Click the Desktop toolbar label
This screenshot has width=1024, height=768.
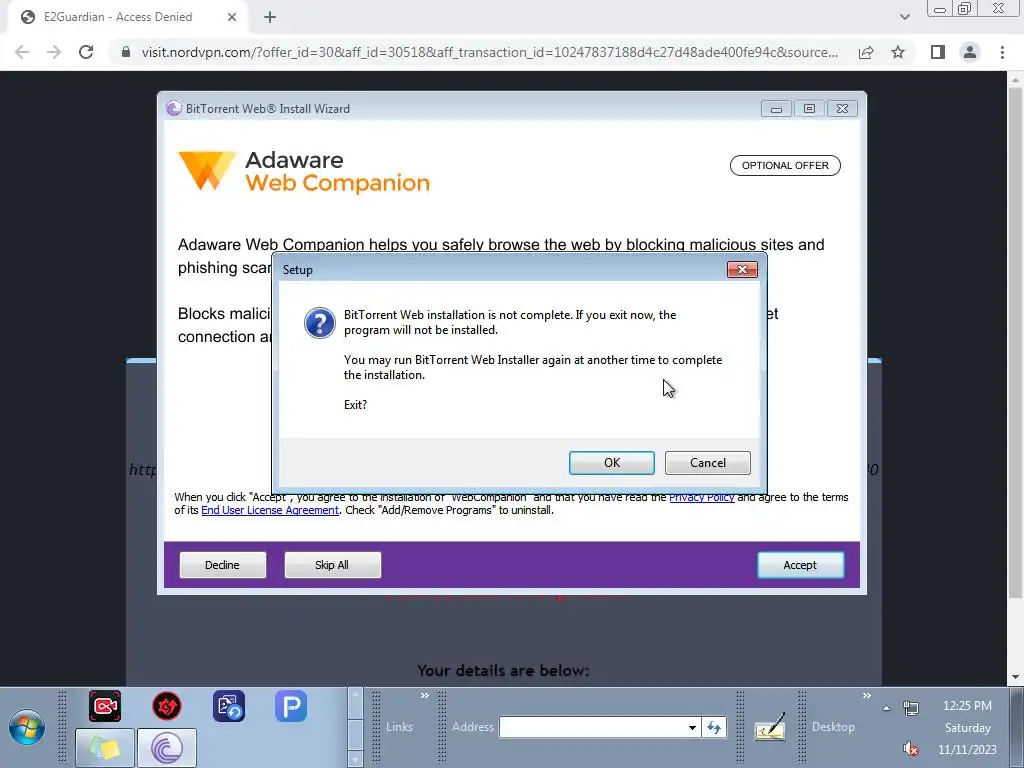coord(833,727)
